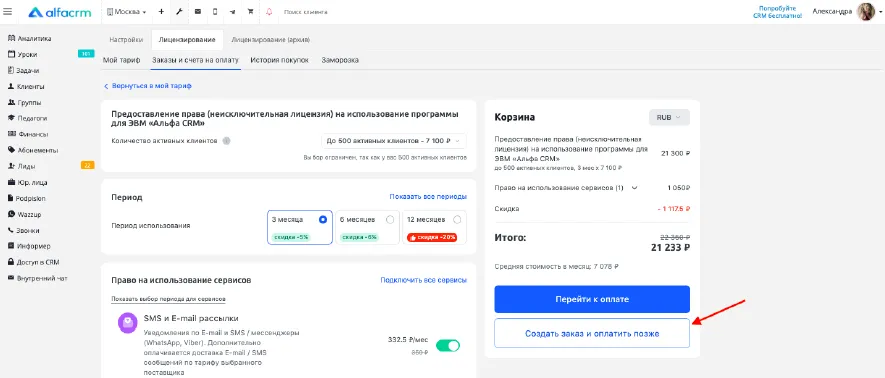The width and height of the screenshot is (885, 378).
Task: Click Подключить все сервисы link
Action: coord(423,280)
